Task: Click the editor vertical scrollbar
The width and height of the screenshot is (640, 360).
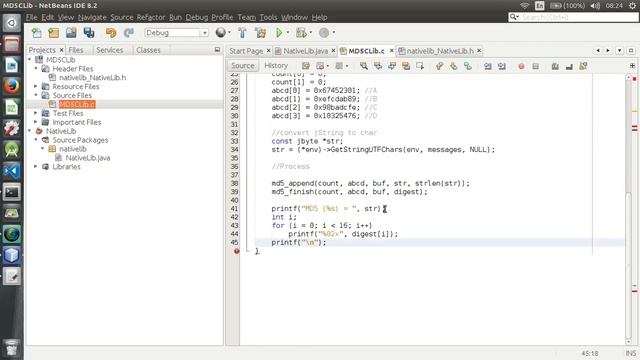Action: [629, 210]
